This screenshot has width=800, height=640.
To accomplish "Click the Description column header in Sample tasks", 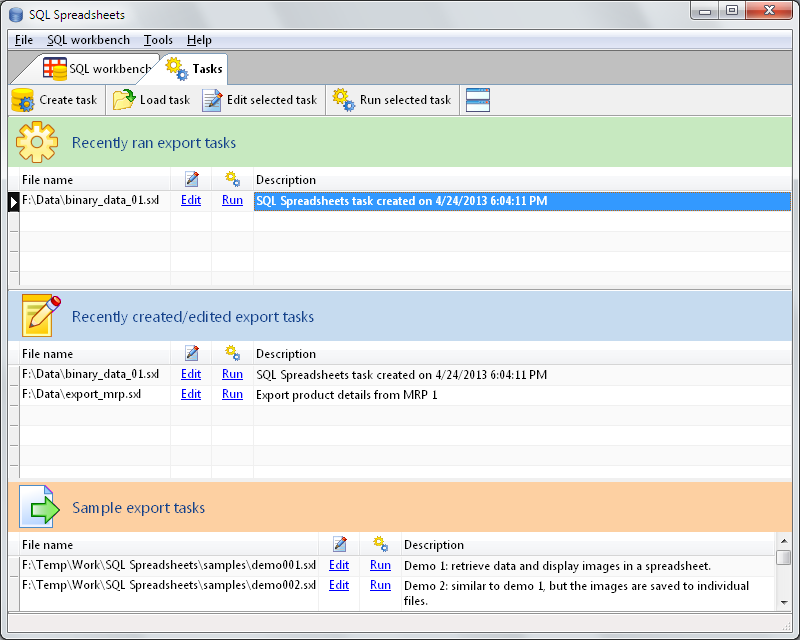I will click(x=434, y=545).
